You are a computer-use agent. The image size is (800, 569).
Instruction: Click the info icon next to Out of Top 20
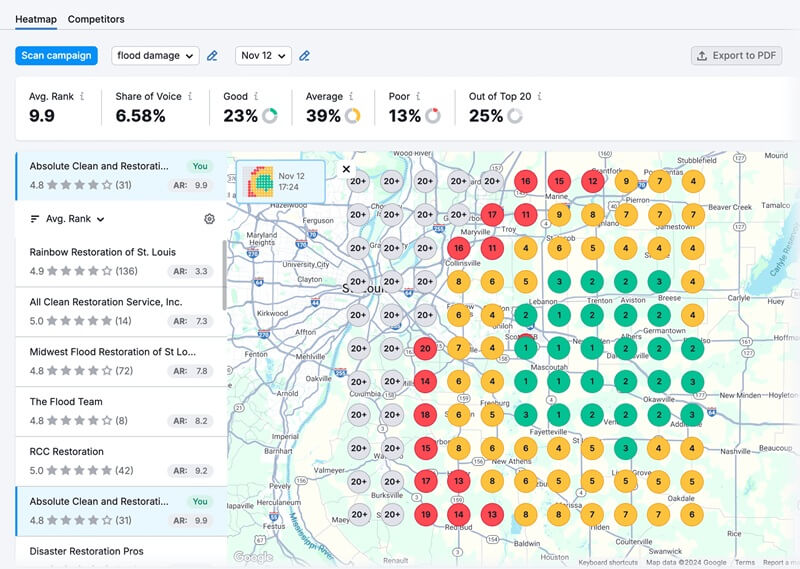(x=539, y=97)
